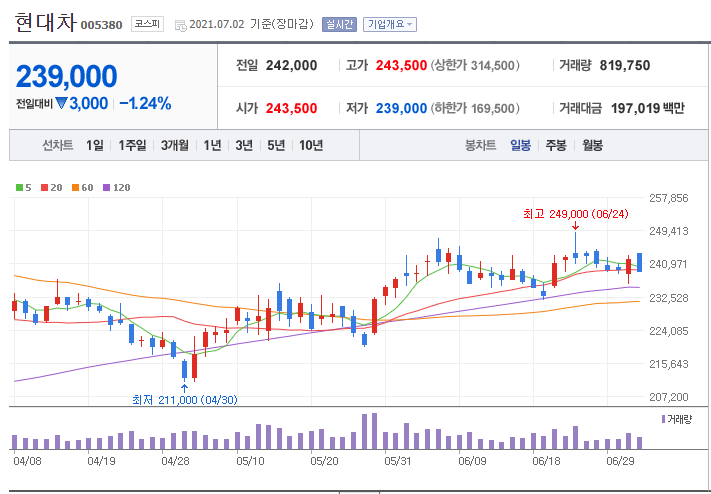The height and width of the screenshot is (494, 711).
Task: Switch line chart to 3개월
Action: click(175, 146)
